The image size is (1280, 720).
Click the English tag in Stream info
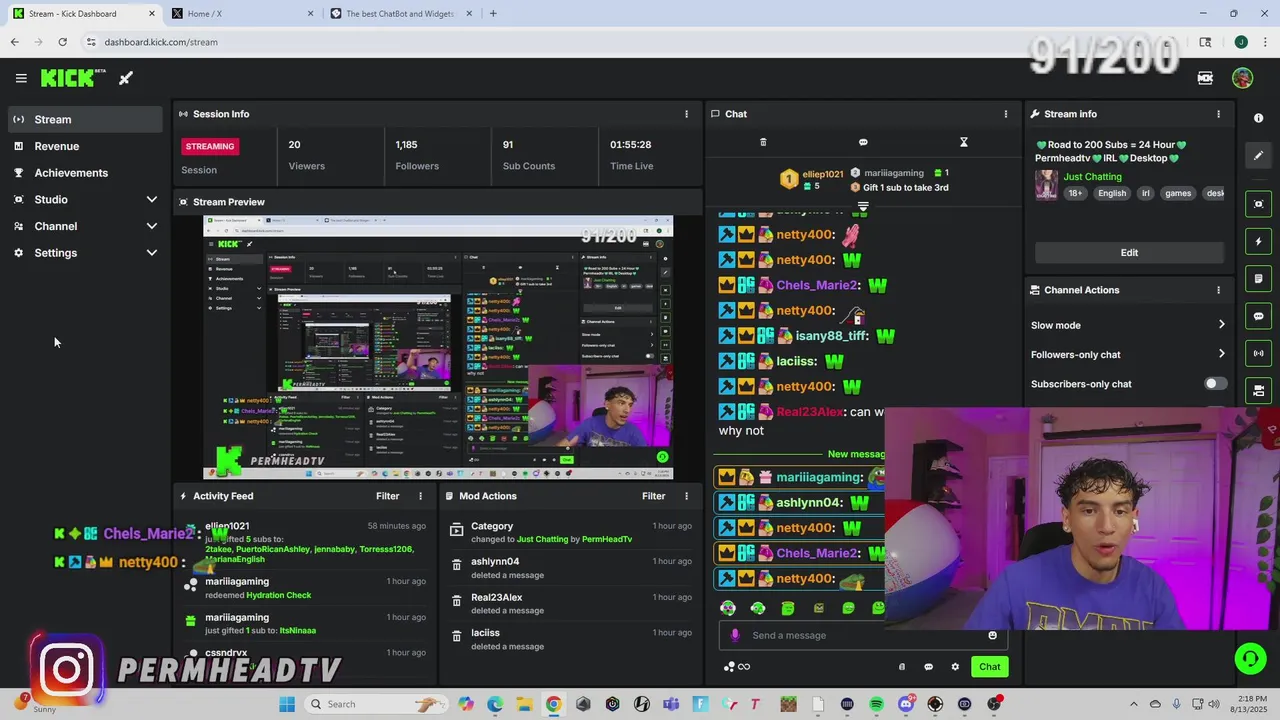click(1112, 193)
